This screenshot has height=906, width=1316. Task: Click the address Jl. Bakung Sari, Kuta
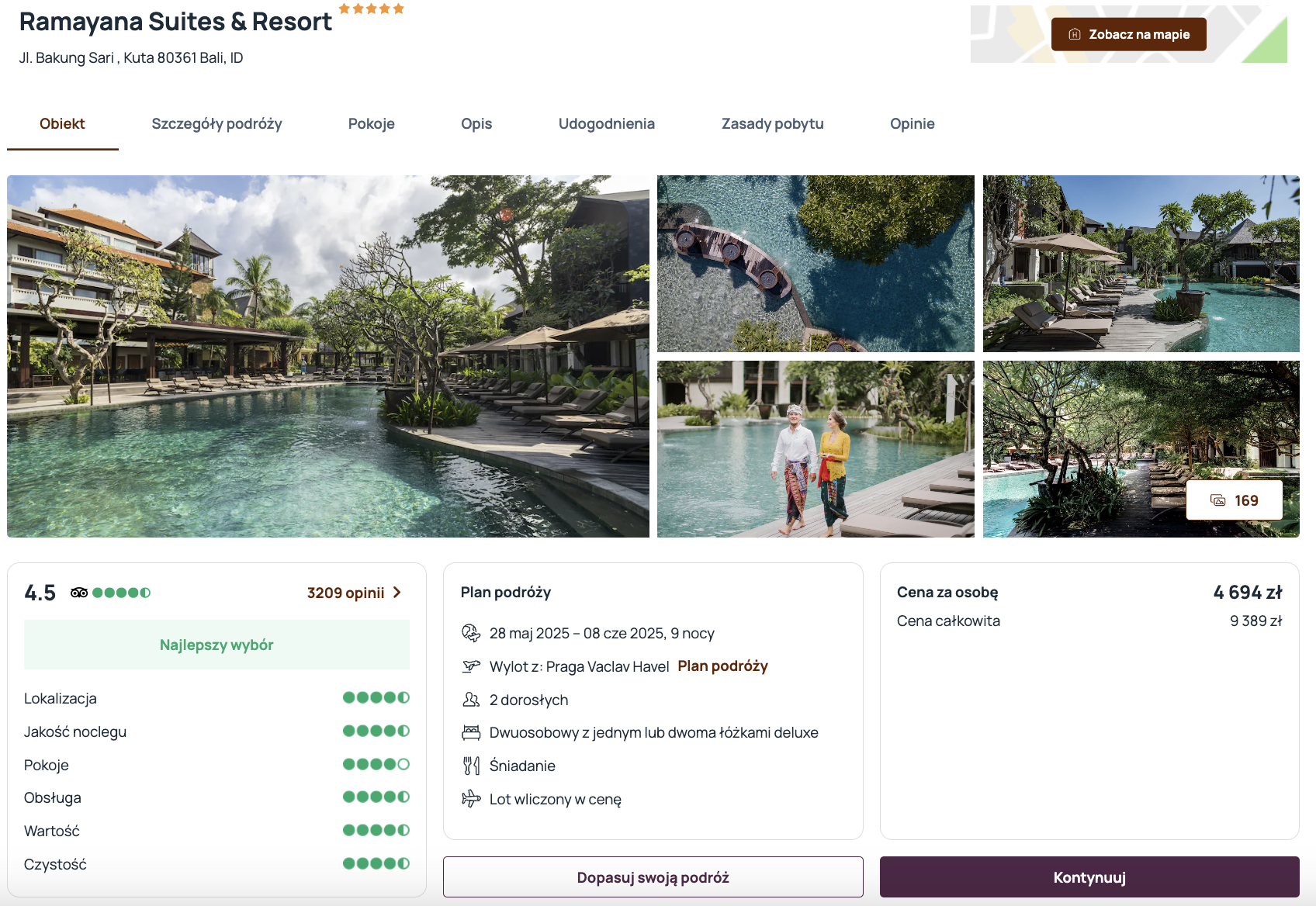click(x=131, y=58)
